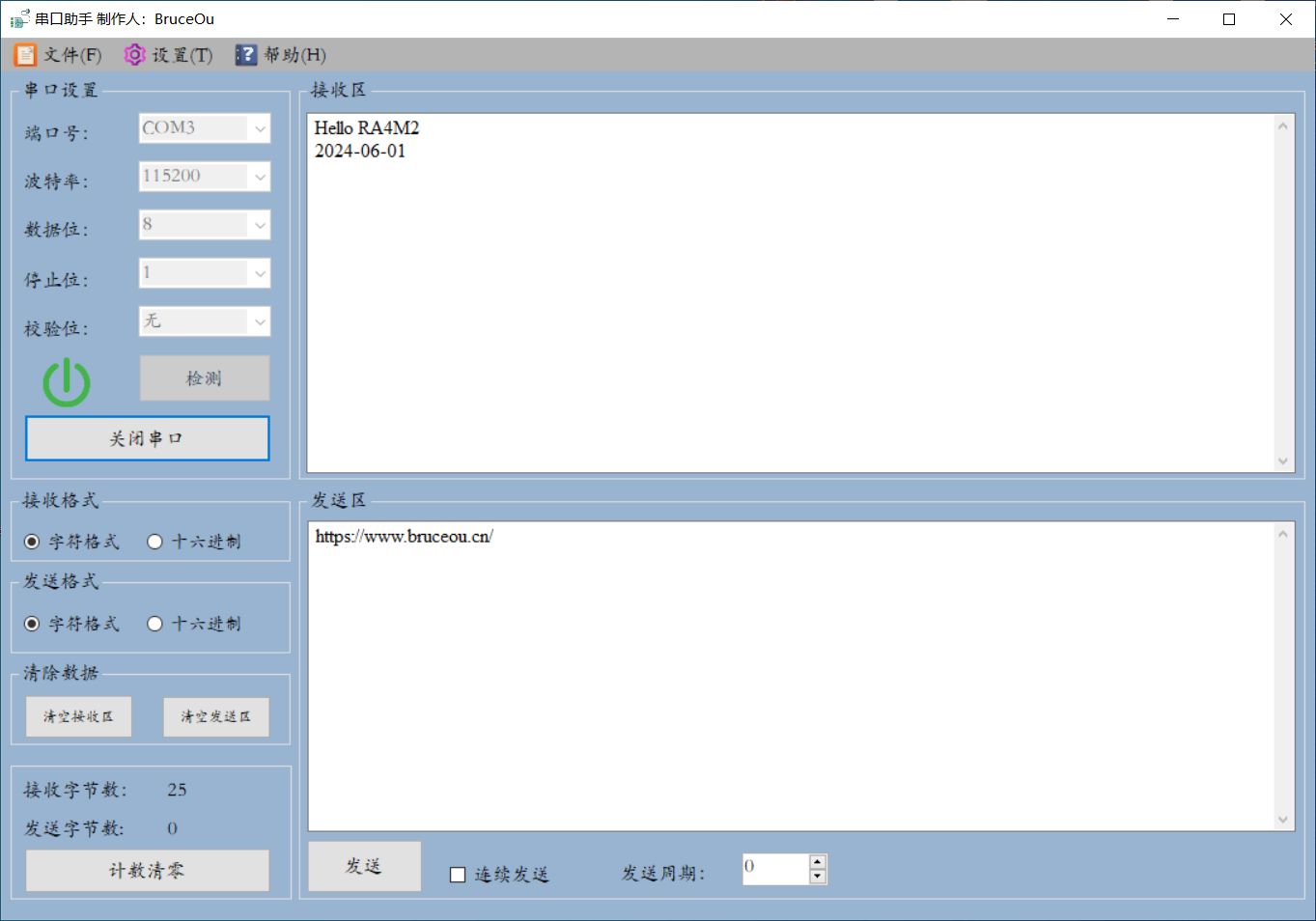Click the 检测 button
Viewport: 1316px width, 921px height.
[x=205, y=378]
